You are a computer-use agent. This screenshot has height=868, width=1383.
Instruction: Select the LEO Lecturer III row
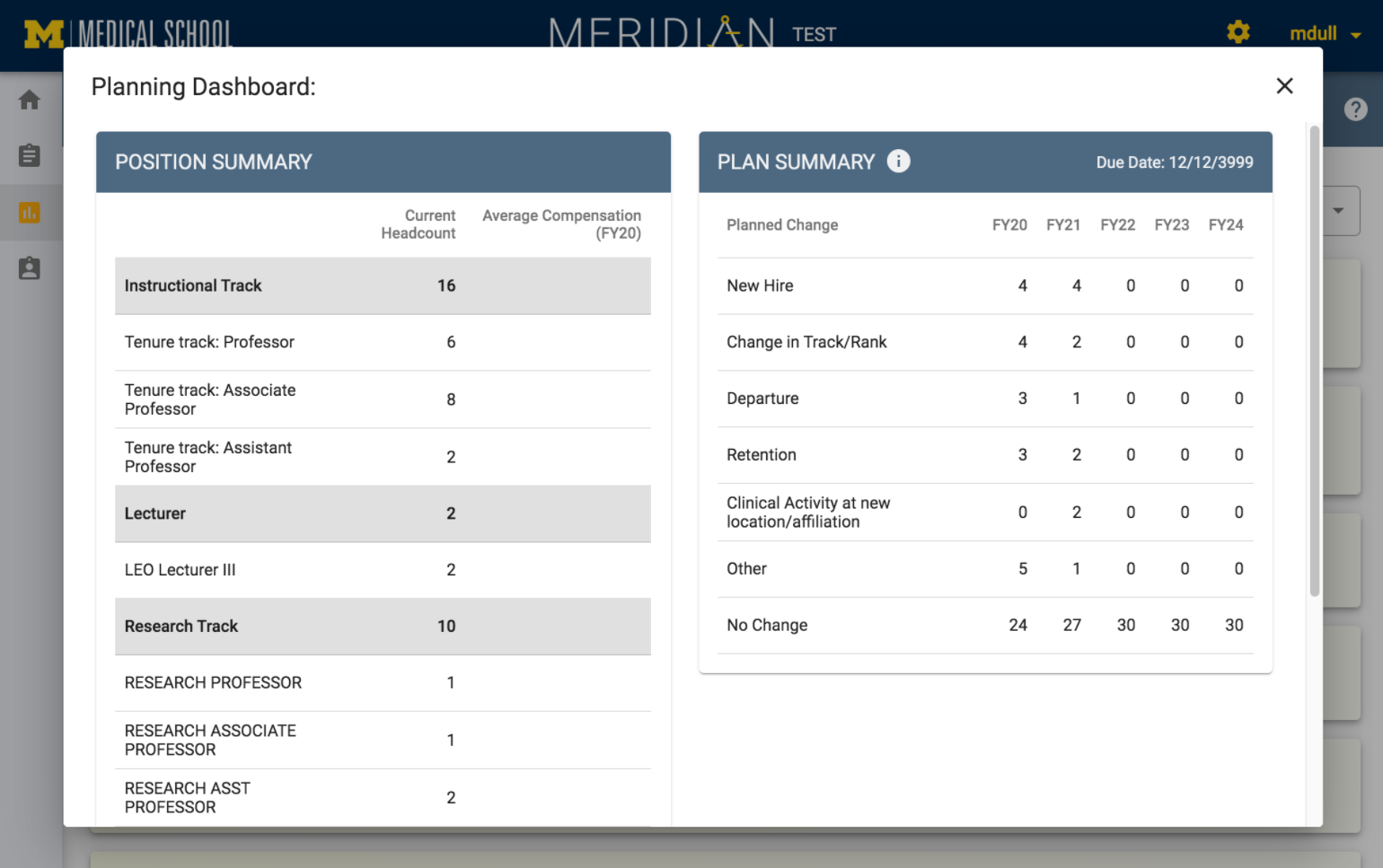383,570
